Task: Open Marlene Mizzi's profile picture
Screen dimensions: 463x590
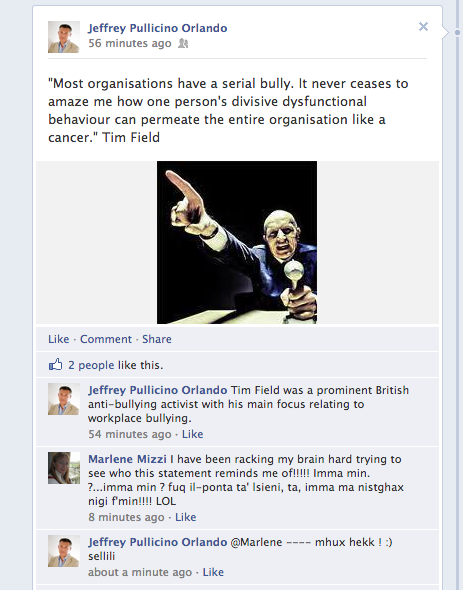Action: pyautogui.click(x=64, y=468)
